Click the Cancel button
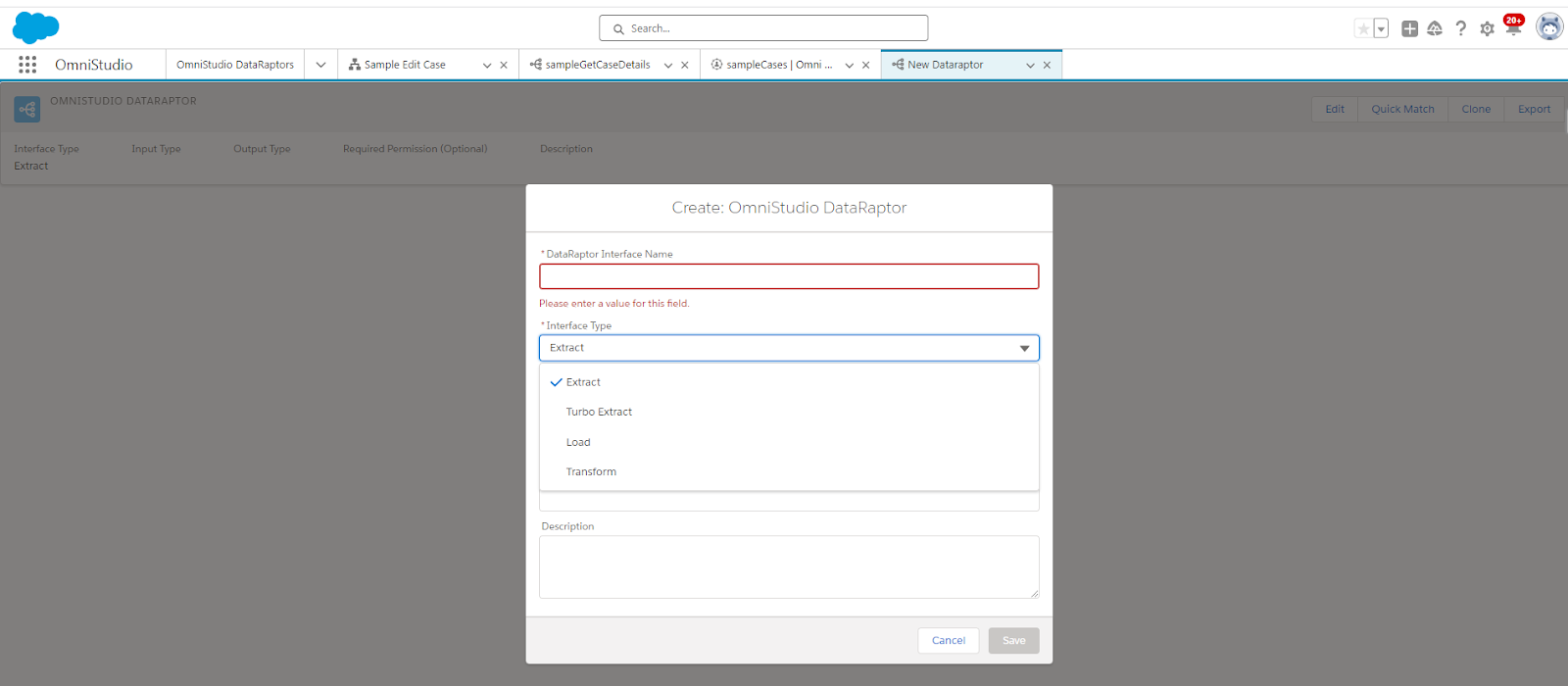The width and height of the screenshot is (1568, 686). pyautogui.click(x=949, y=641)
